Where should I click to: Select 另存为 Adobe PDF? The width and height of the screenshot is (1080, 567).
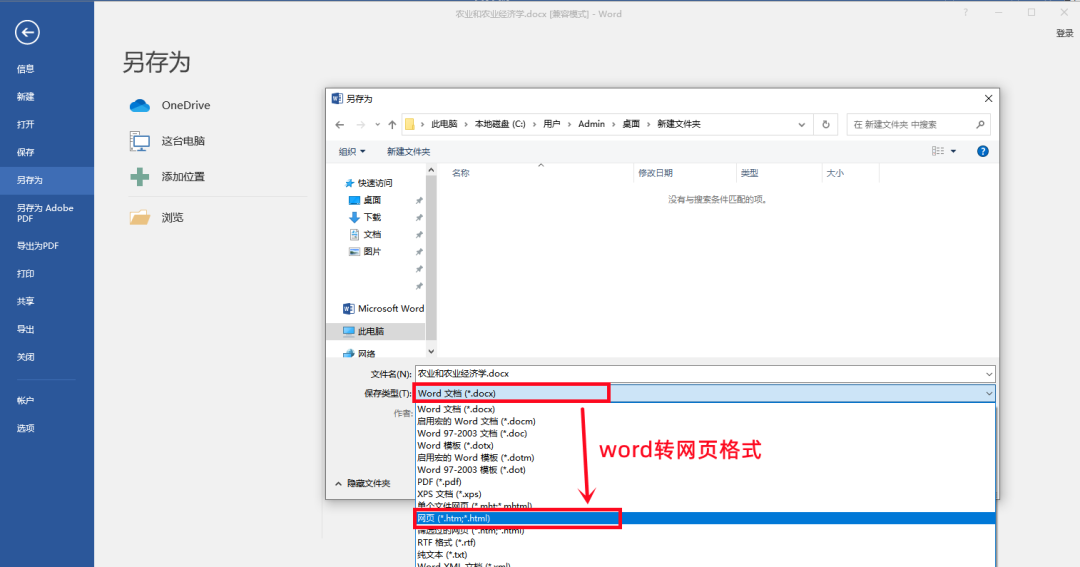point(47,214)
